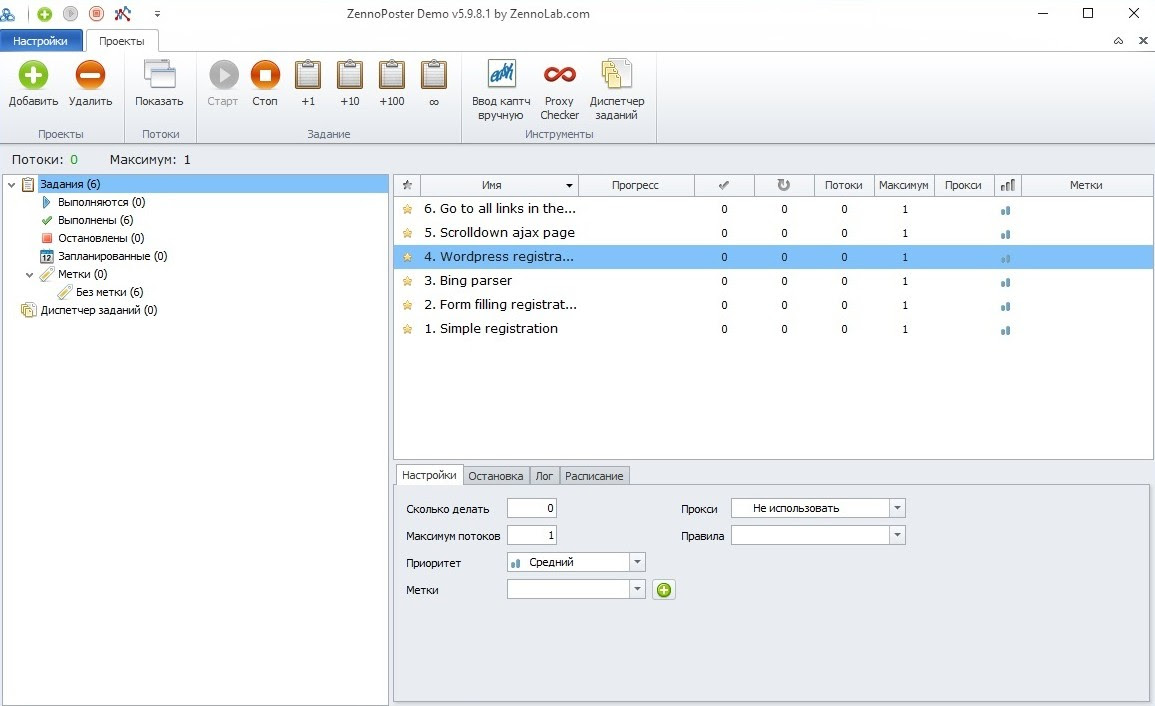
Task: Toggle star for Bing parser project
Action: [x=407, y=281]
